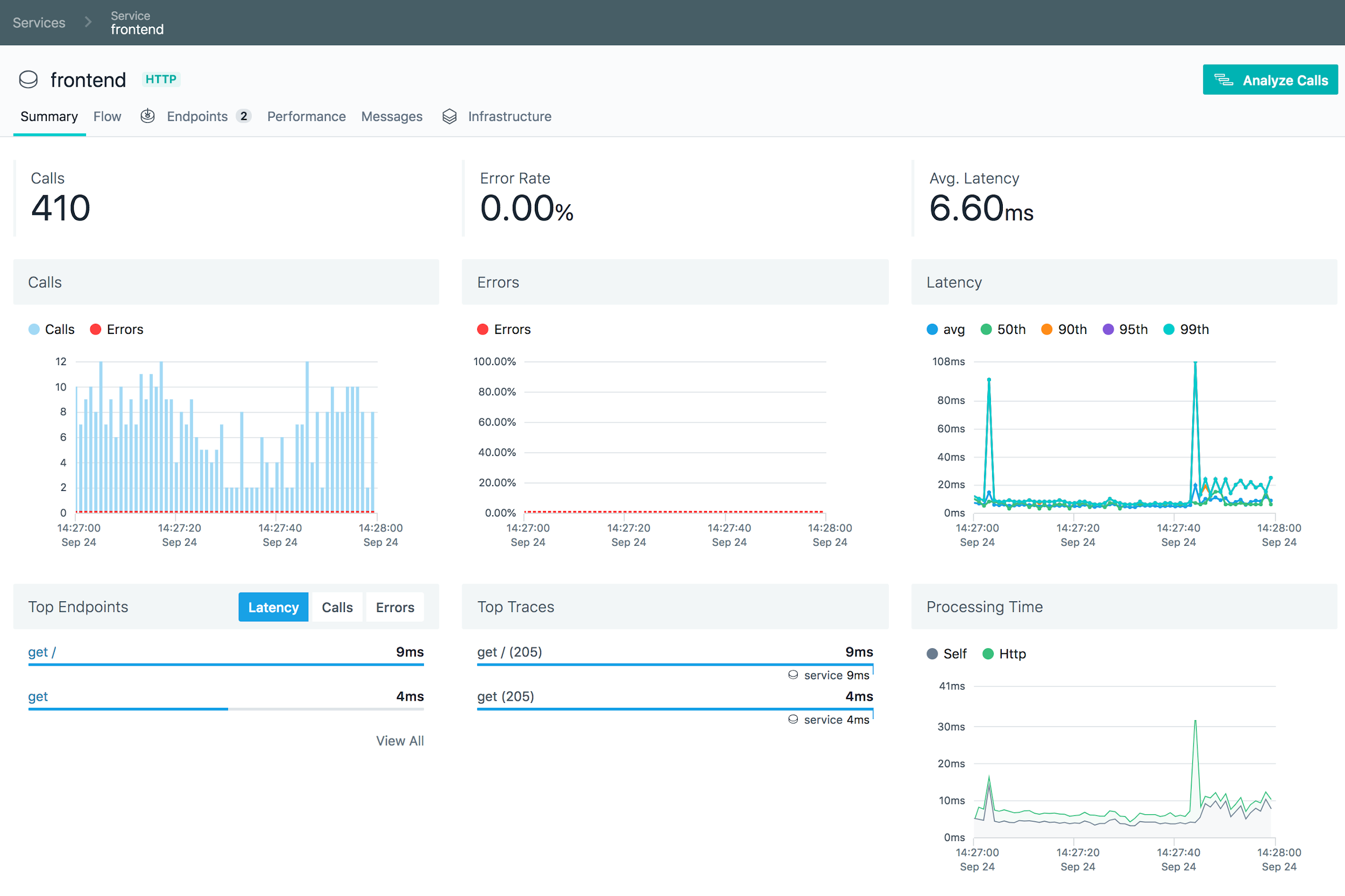Click the frontend service icon beside the title
1345x896 pixels.
28,80
